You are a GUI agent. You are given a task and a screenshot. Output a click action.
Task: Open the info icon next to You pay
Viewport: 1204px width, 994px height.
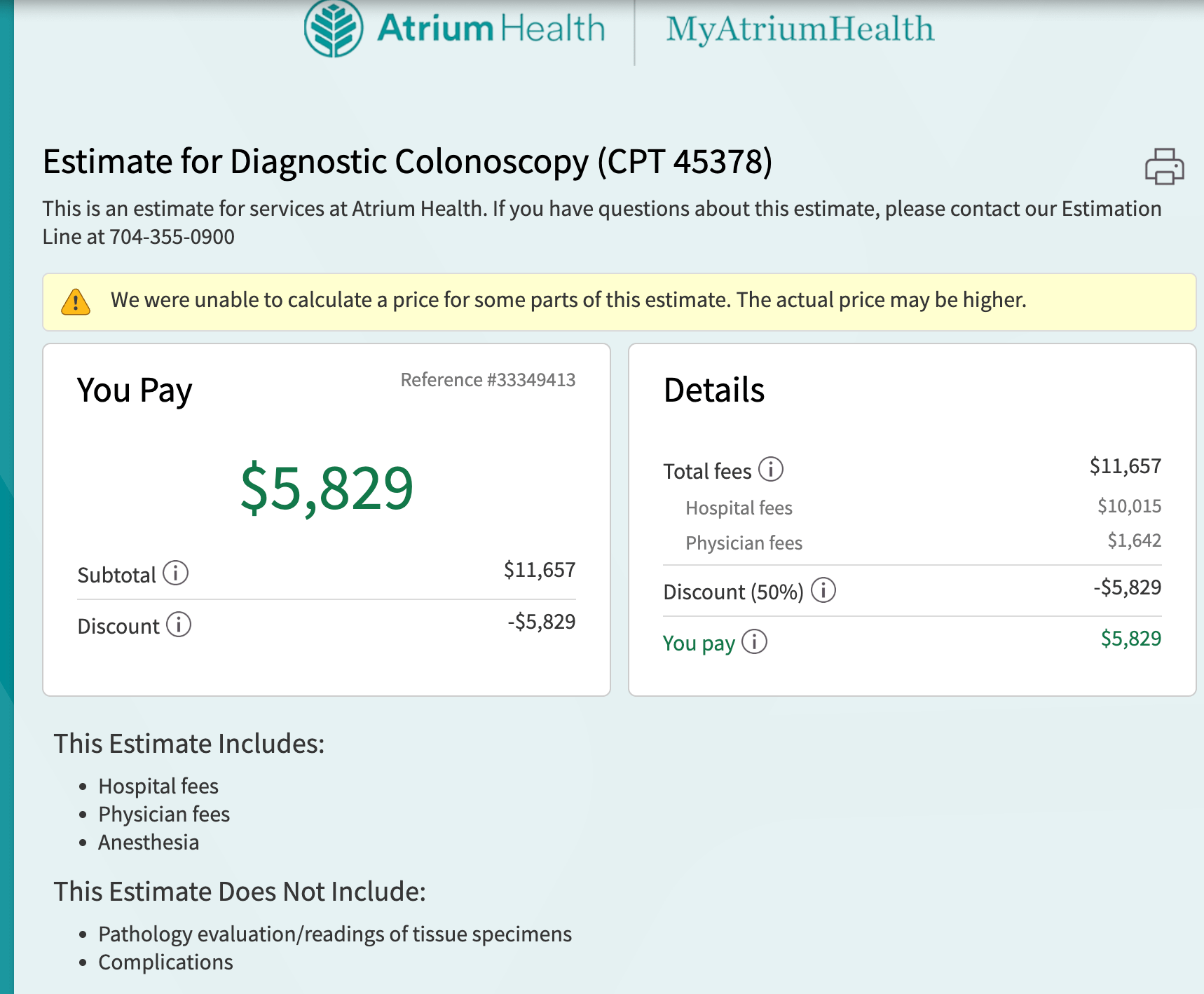click(755, 641)
